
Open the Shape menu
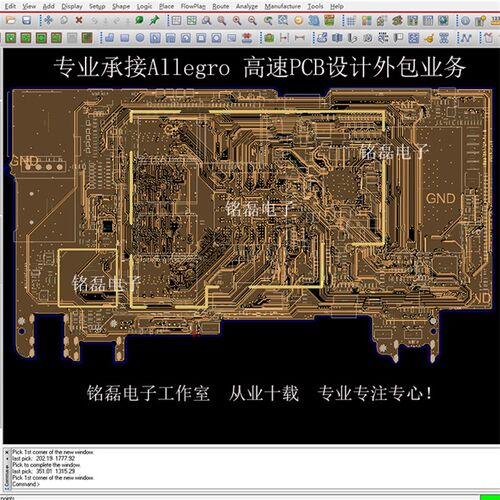(121, 6)
